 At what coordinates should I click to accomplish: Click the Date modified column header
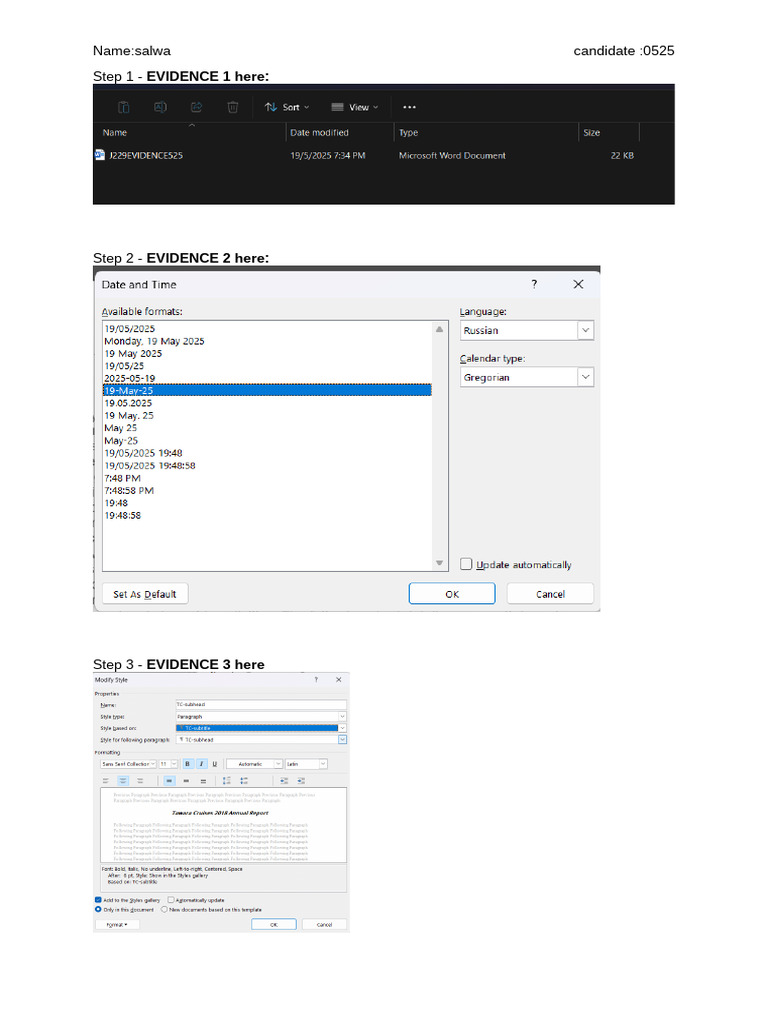(x=319, y=133)
